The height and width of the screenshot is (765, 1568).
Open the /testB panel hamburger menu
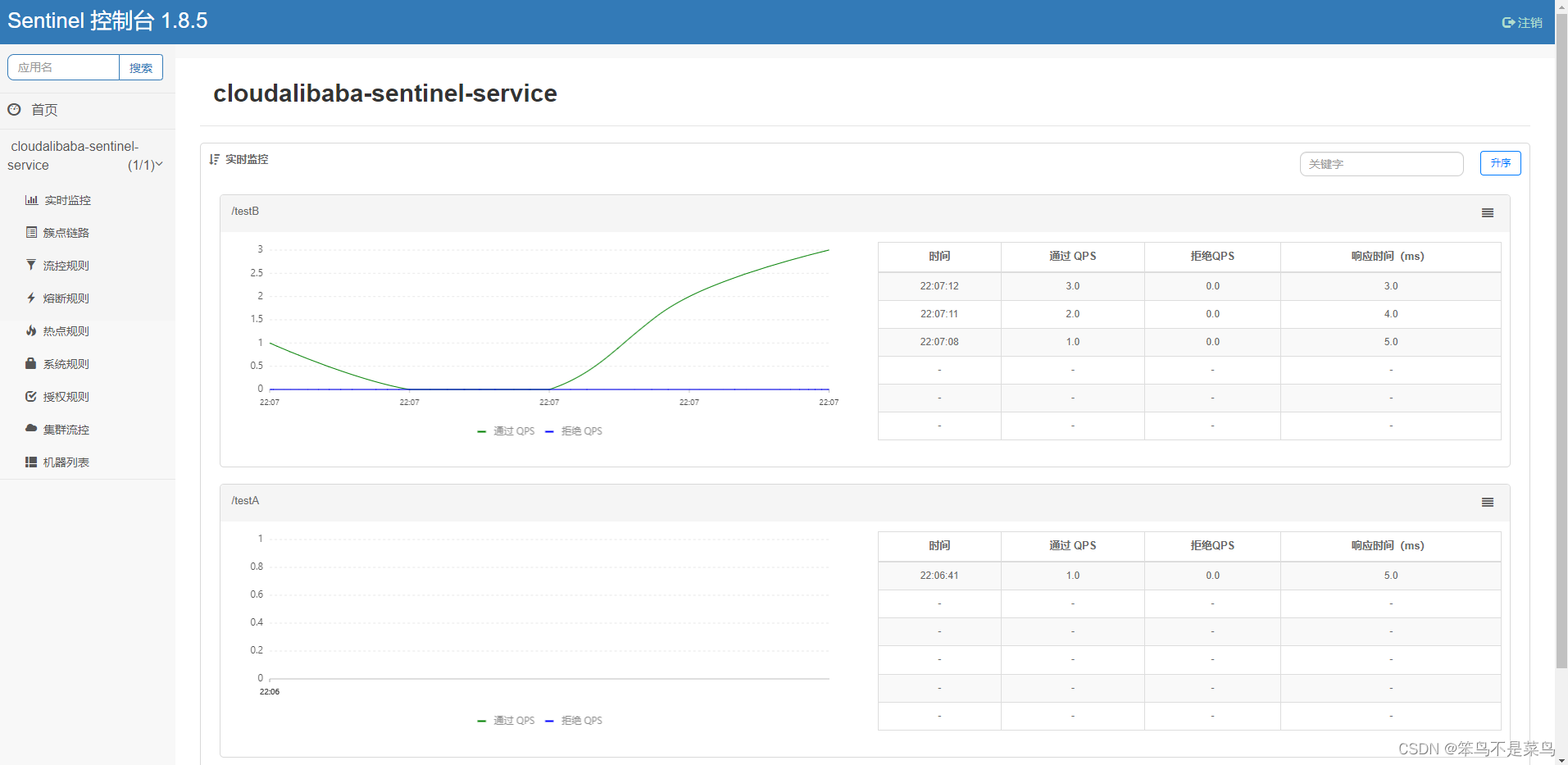(1487, 213)
